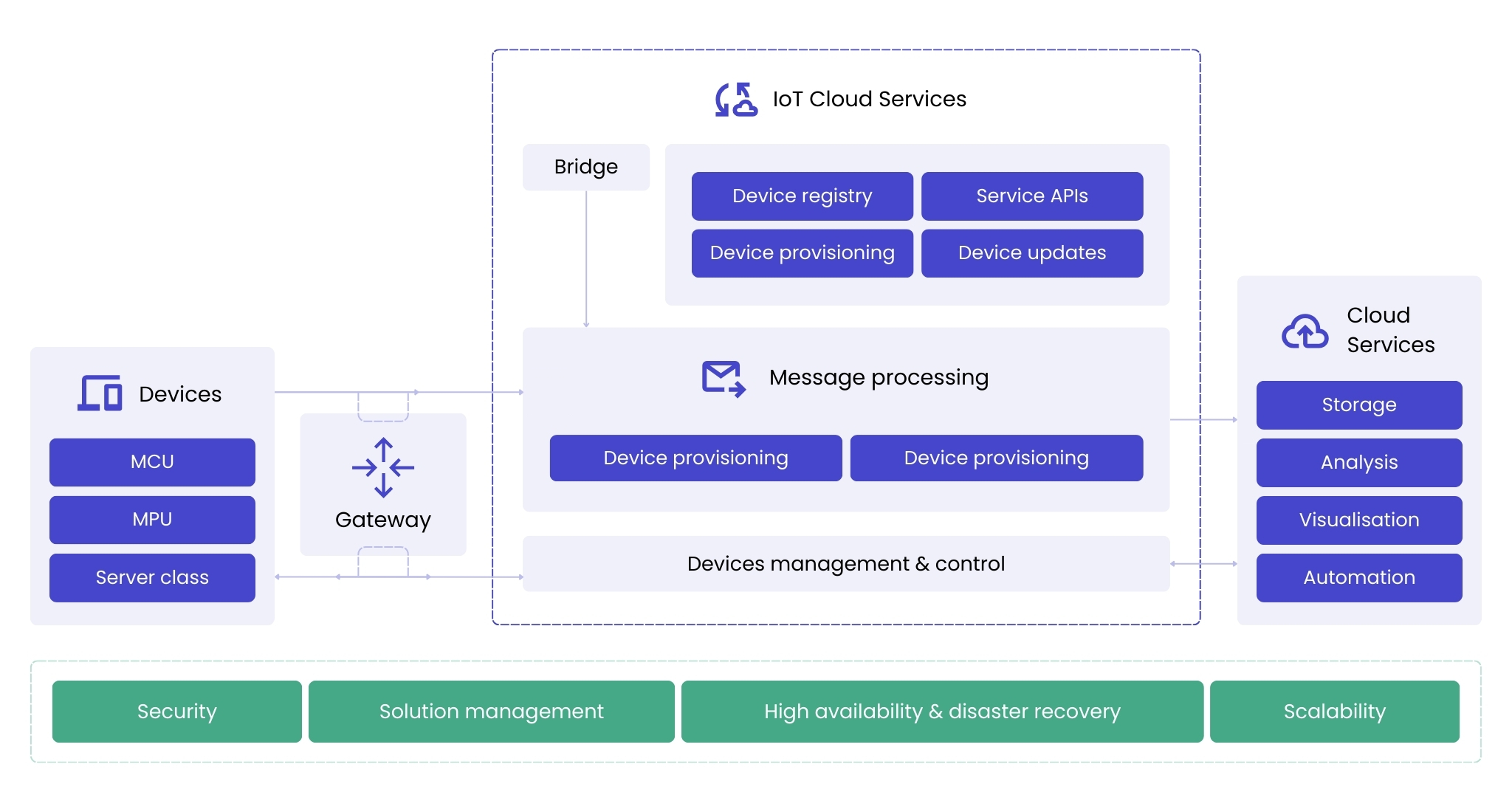Open the Device registry block
The image size is (1512, 812).
pyautogui.click(x=801, y=196)
